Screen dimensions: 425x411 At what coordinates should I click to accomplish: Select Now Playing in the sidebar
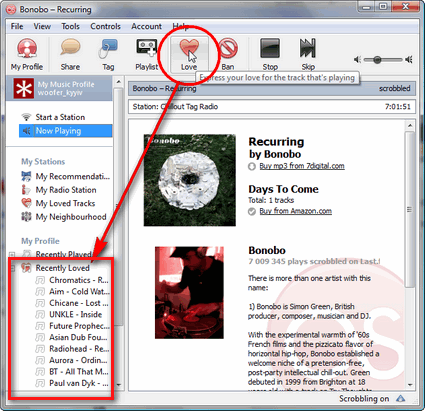coord(66,131)
